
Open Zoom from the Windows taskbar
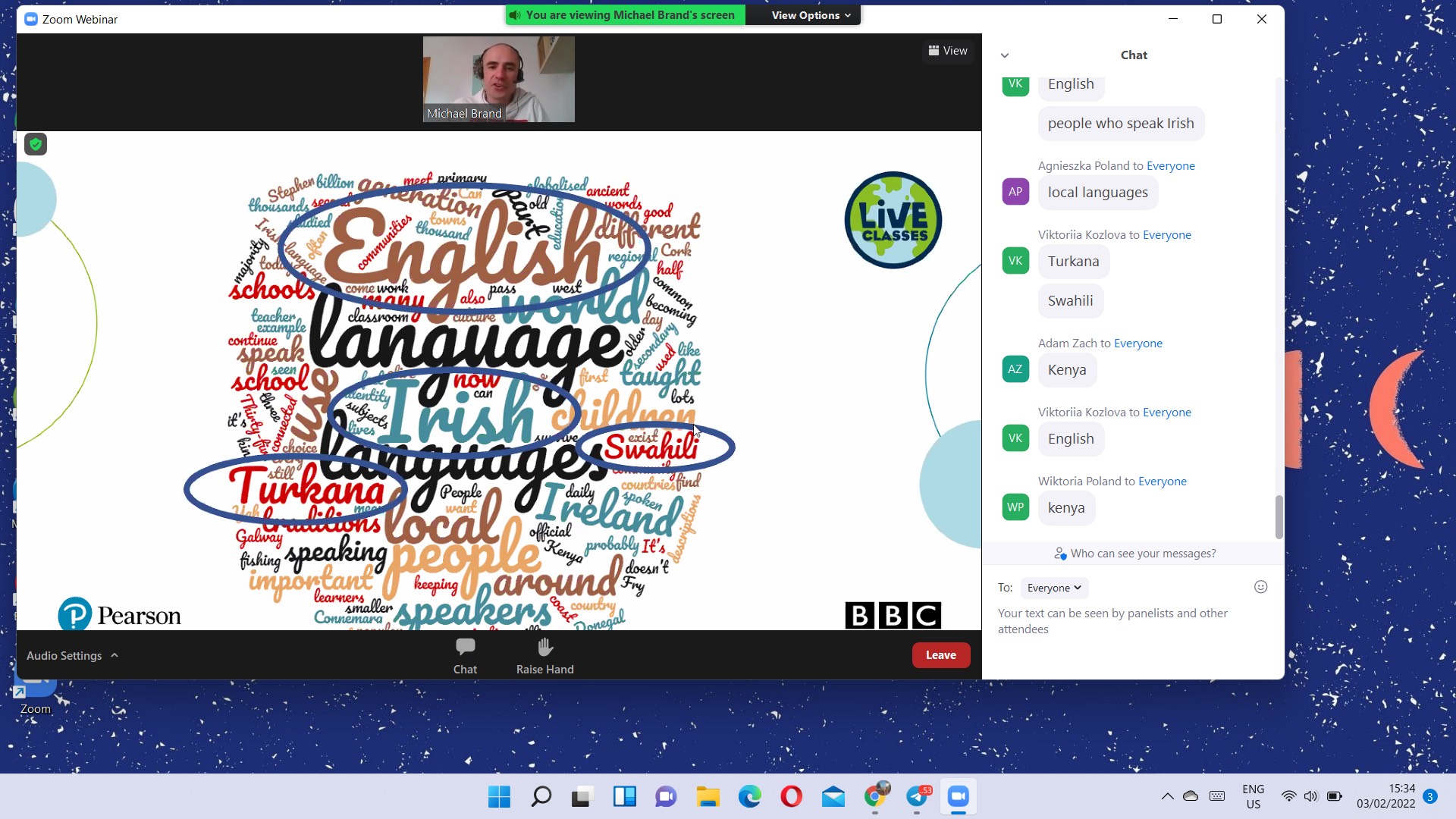tap(958, 797)
